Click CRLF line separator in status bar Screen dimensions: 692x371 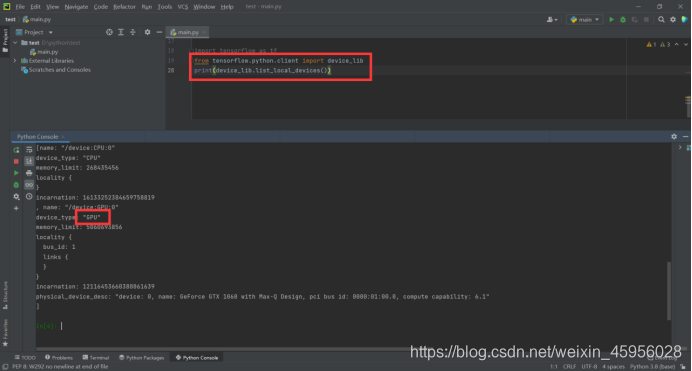click(x=569, y=367)
